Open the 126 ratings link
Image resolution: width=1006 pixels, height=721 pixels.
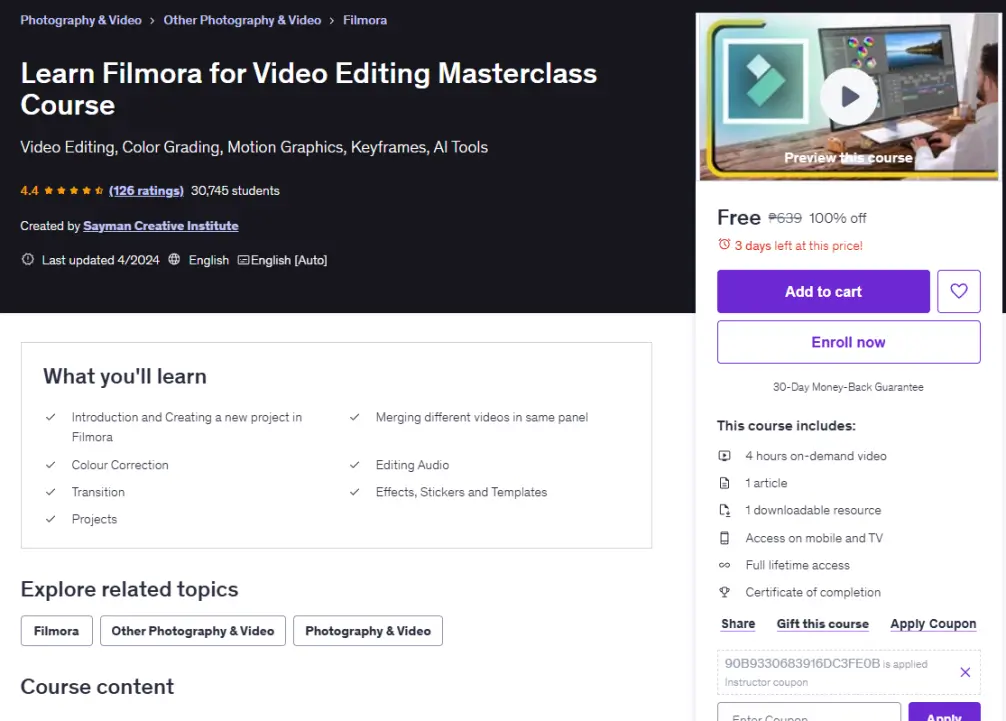146,191
